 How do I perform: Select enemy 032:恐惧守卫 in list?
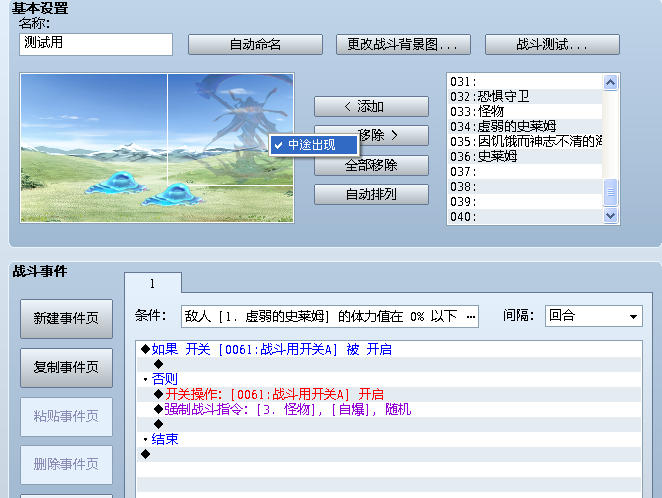click(x=525, y=97)
